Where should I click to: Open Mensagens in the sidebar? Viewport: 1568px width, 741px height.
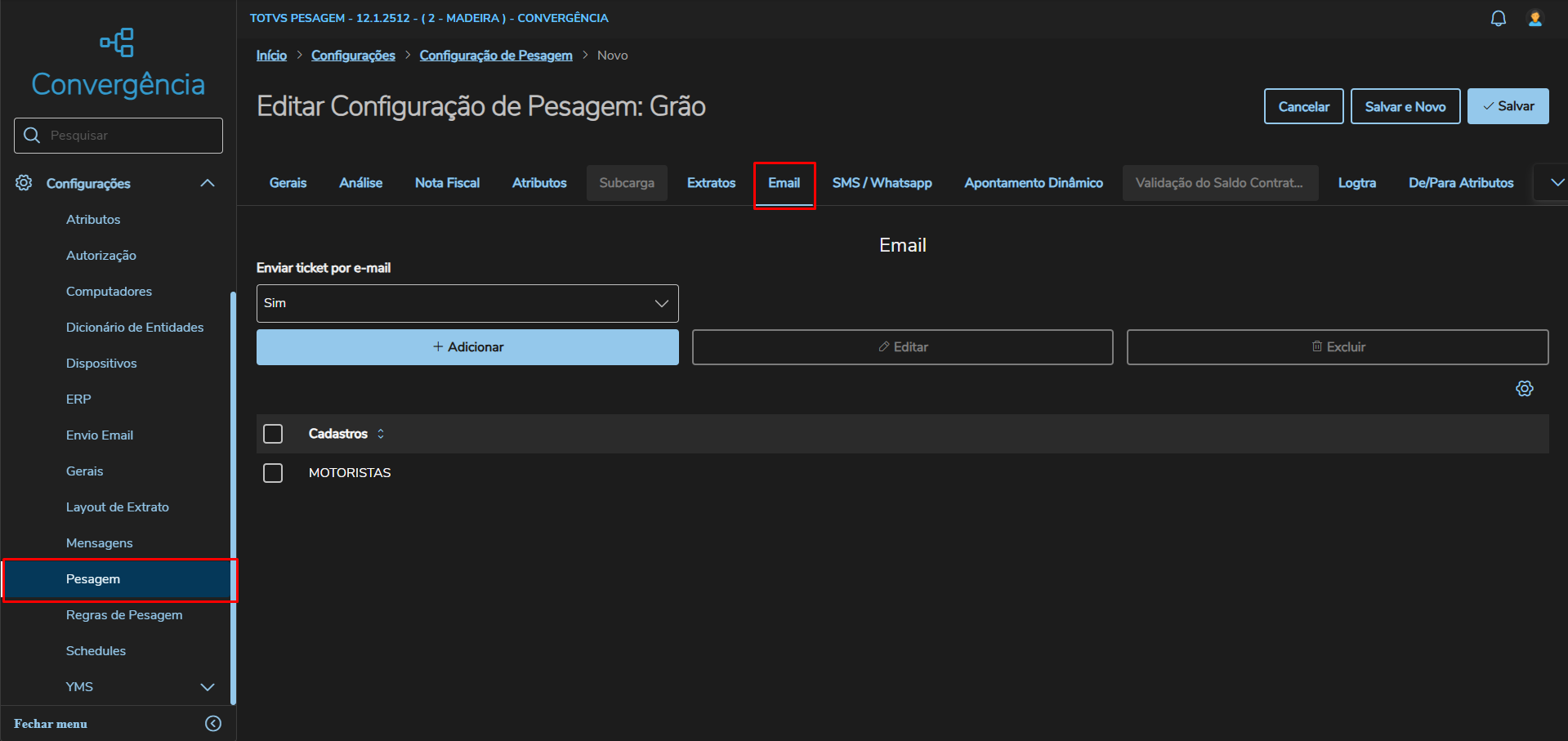[x=100, y=543]
